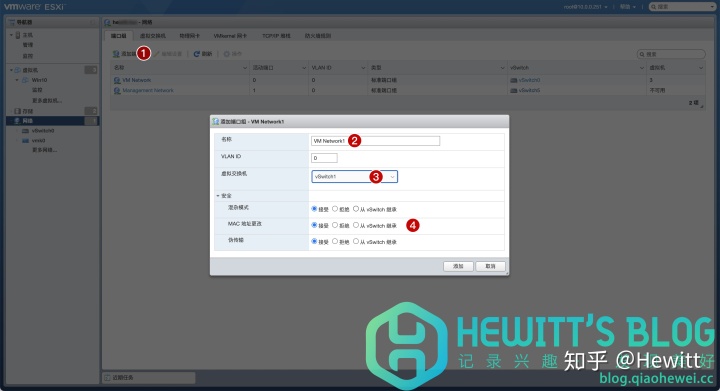Click the switch icon in VM Network row
The height and width of the screenshot is (391, 720).
[x=513, y=80]
